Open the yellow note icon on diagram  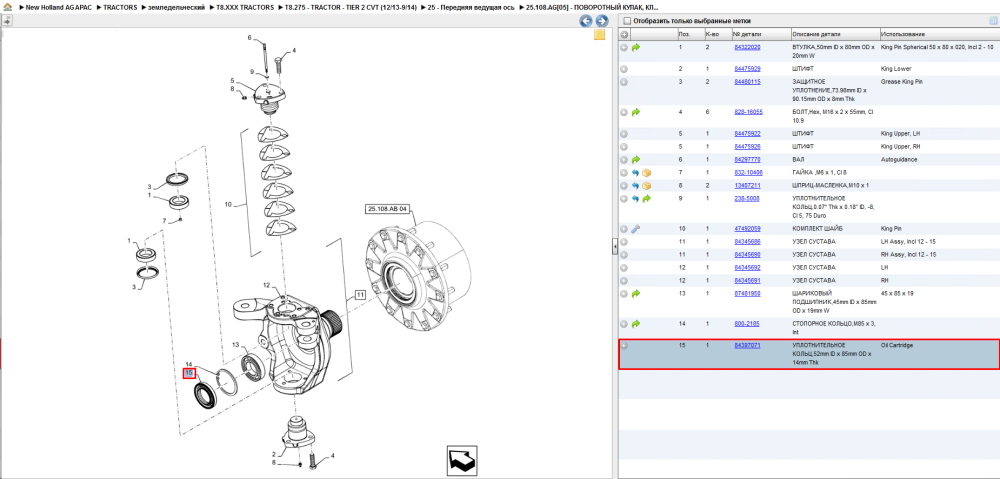click(x=599, y=35)
